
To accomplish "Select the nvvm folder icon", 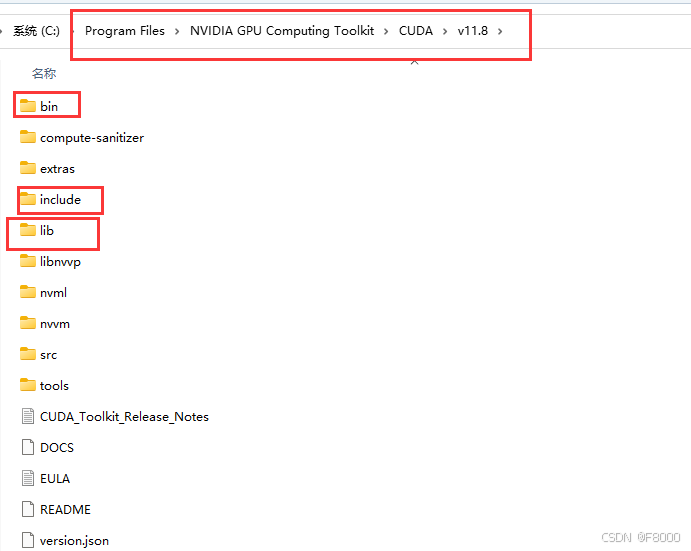I will (x=28, y=323).
